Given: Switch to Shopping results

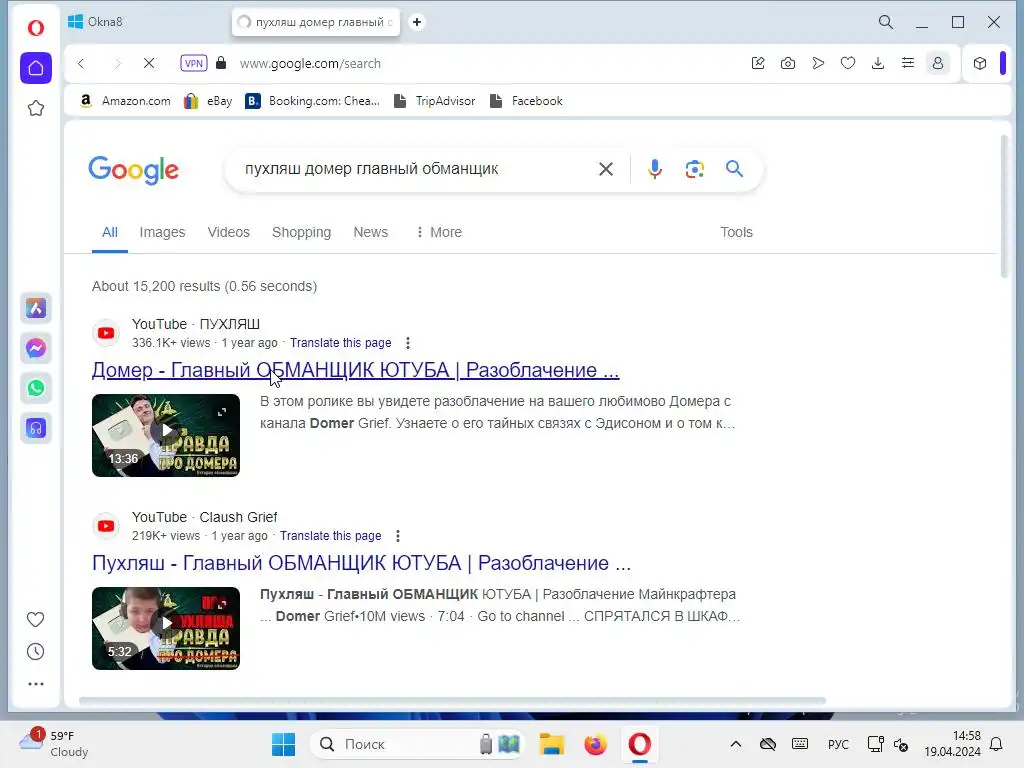Looking at the screenshot, I should click(x=301, y=232).
